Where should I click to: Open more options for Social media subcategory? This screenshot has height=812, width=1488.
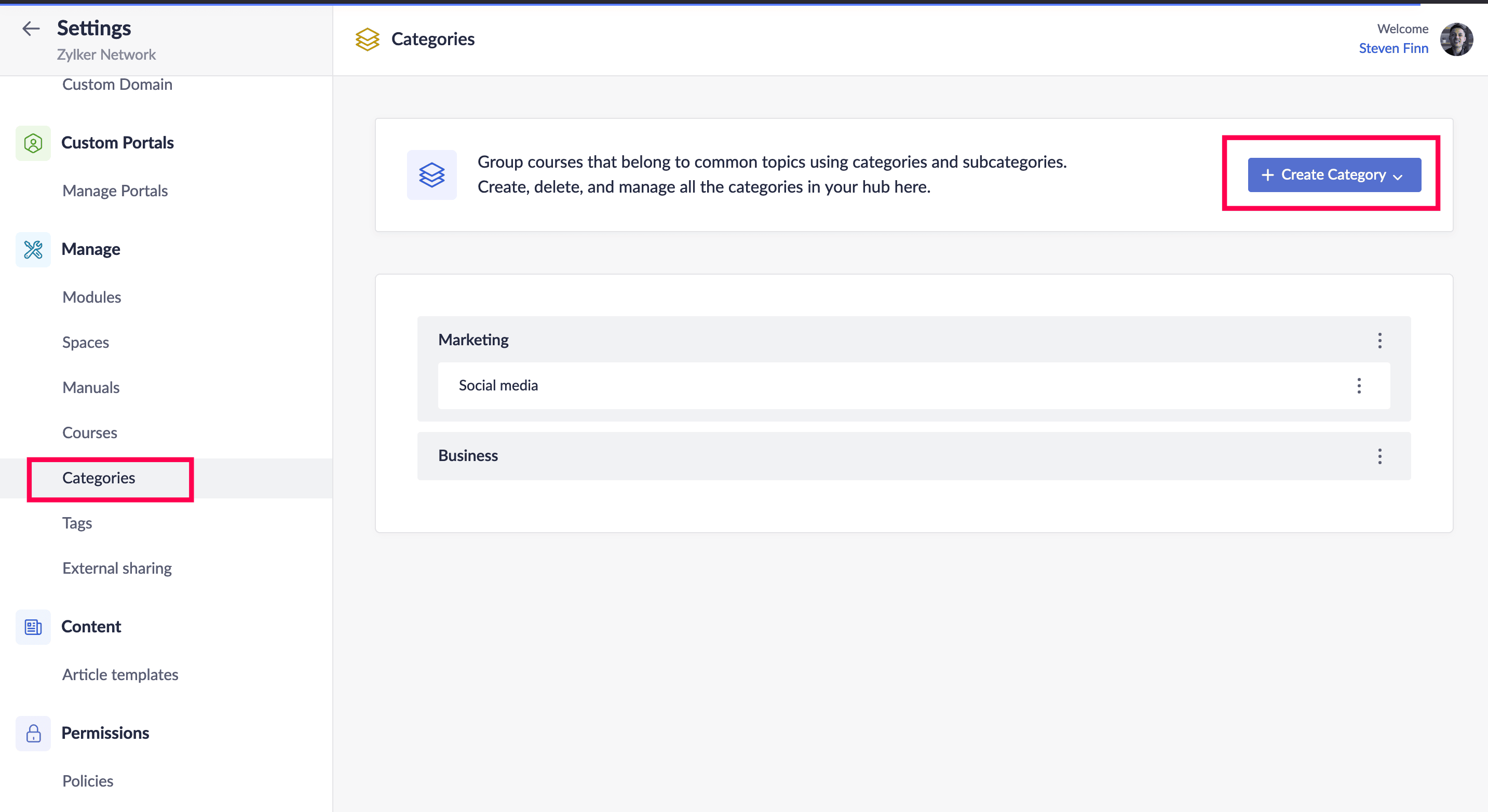click(1359, 386)
